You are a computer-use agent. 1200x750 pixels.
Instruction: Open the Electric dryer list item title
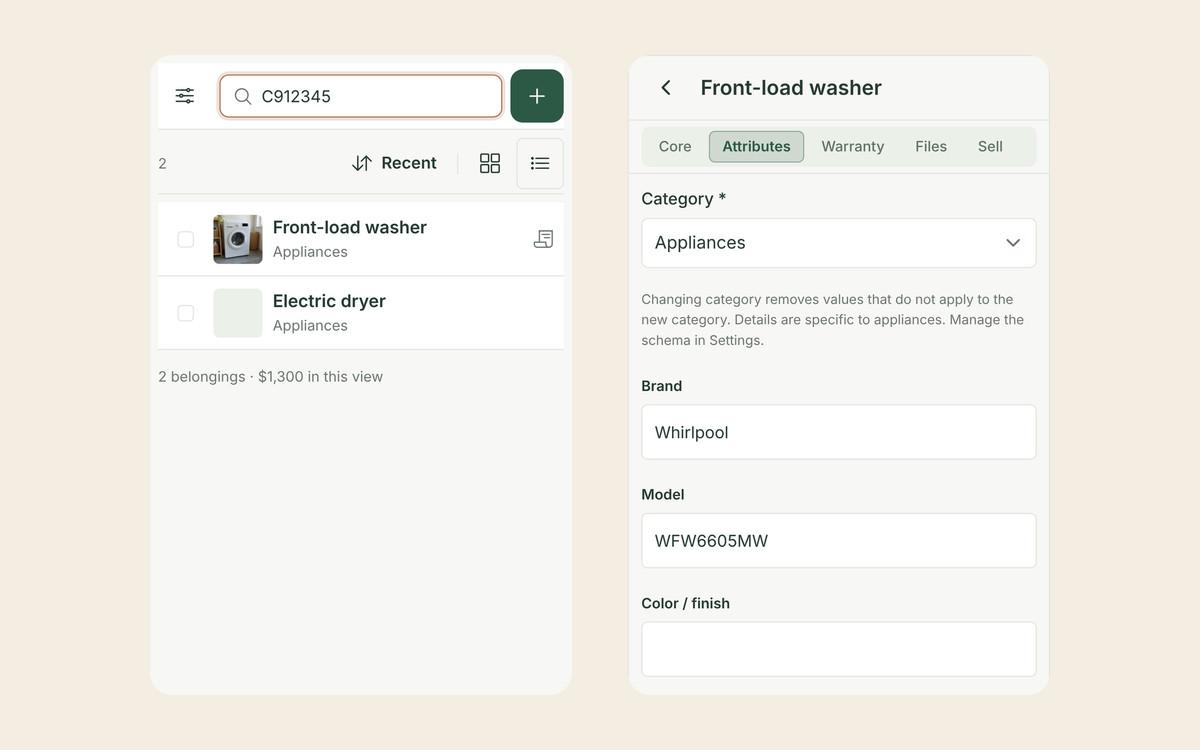click(329, 301)
